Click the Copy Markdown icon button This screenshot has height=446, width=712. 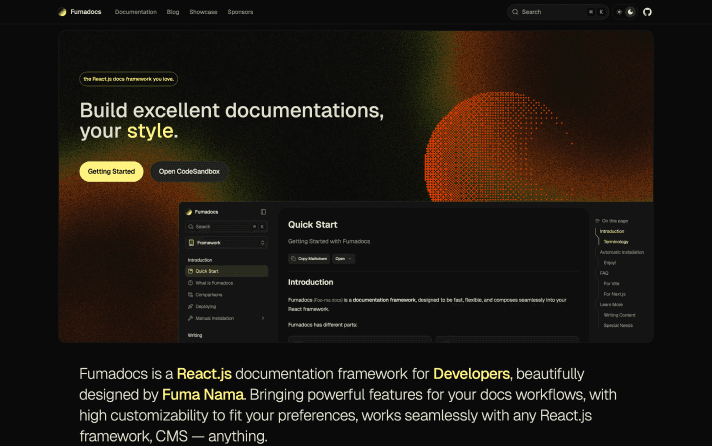309,258
